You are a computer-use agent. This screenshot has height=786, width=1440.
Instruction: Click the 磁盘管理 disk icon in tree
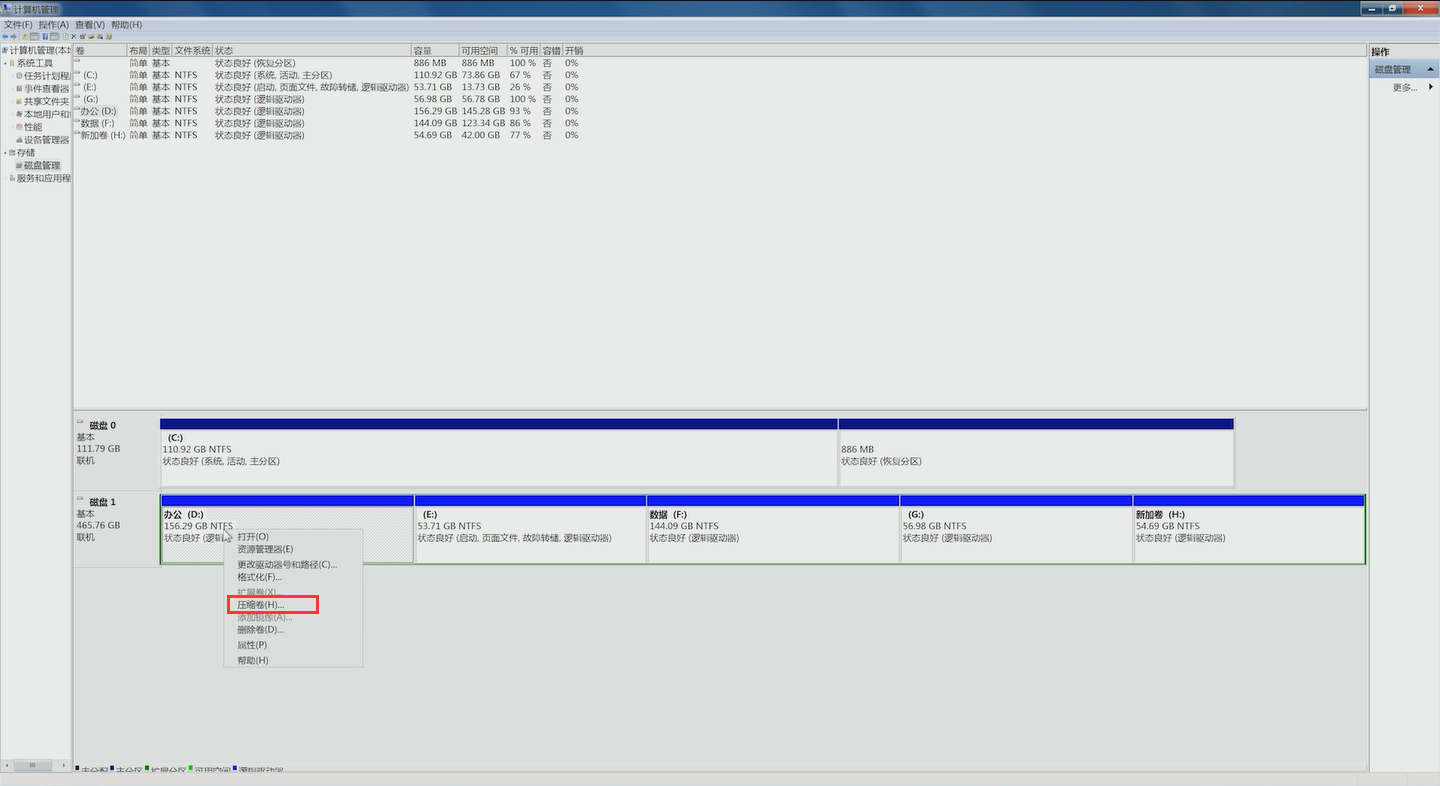19,165
